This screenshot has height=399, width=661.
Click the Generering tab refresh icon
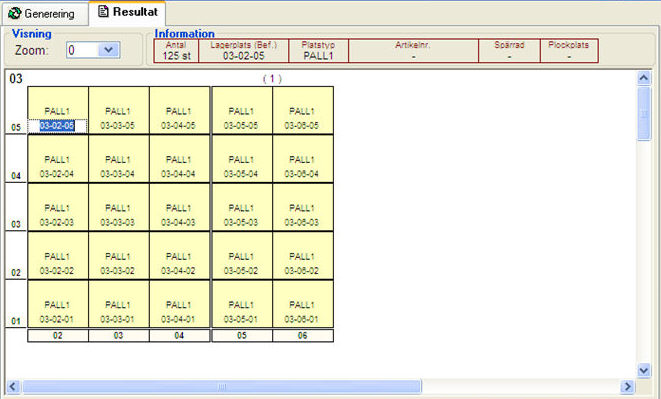point(15,13)
